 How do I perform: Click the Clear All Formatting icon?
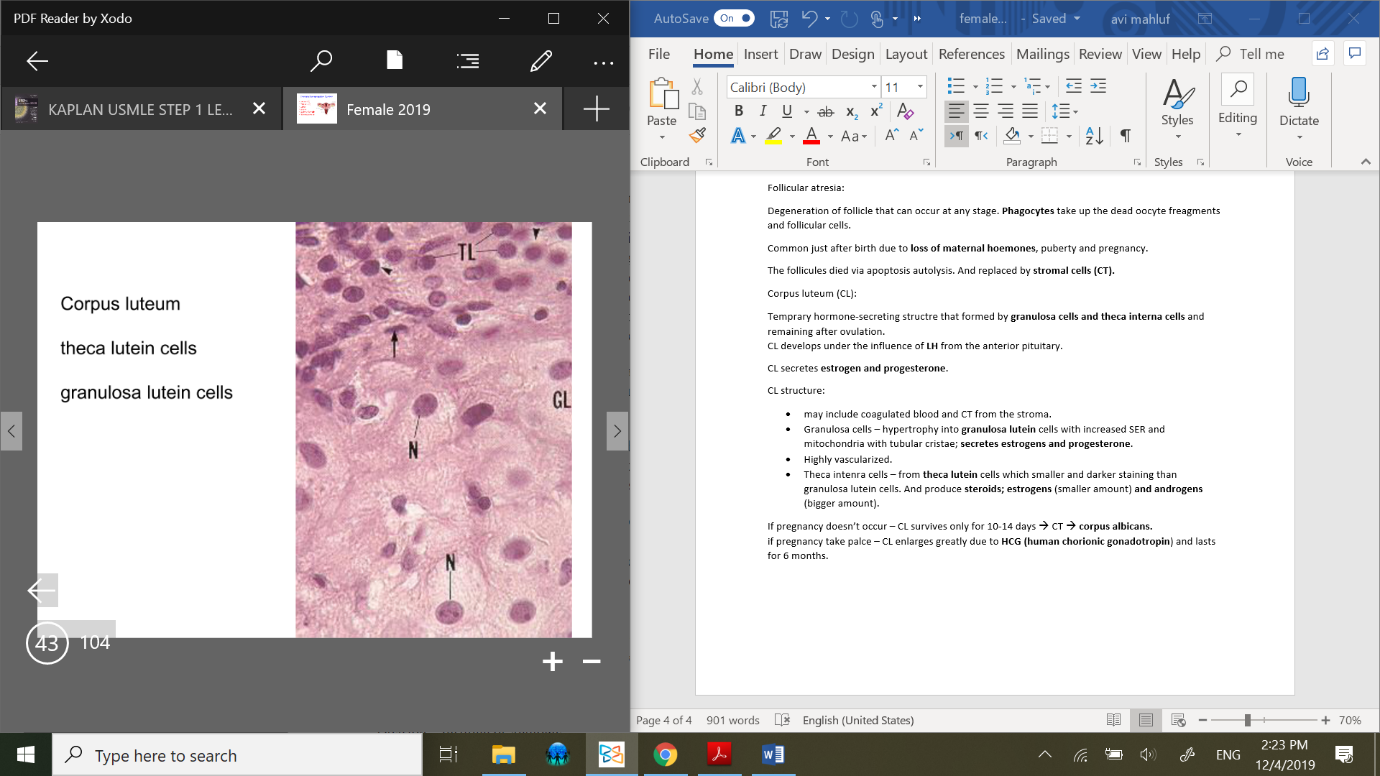coord(905,111)
